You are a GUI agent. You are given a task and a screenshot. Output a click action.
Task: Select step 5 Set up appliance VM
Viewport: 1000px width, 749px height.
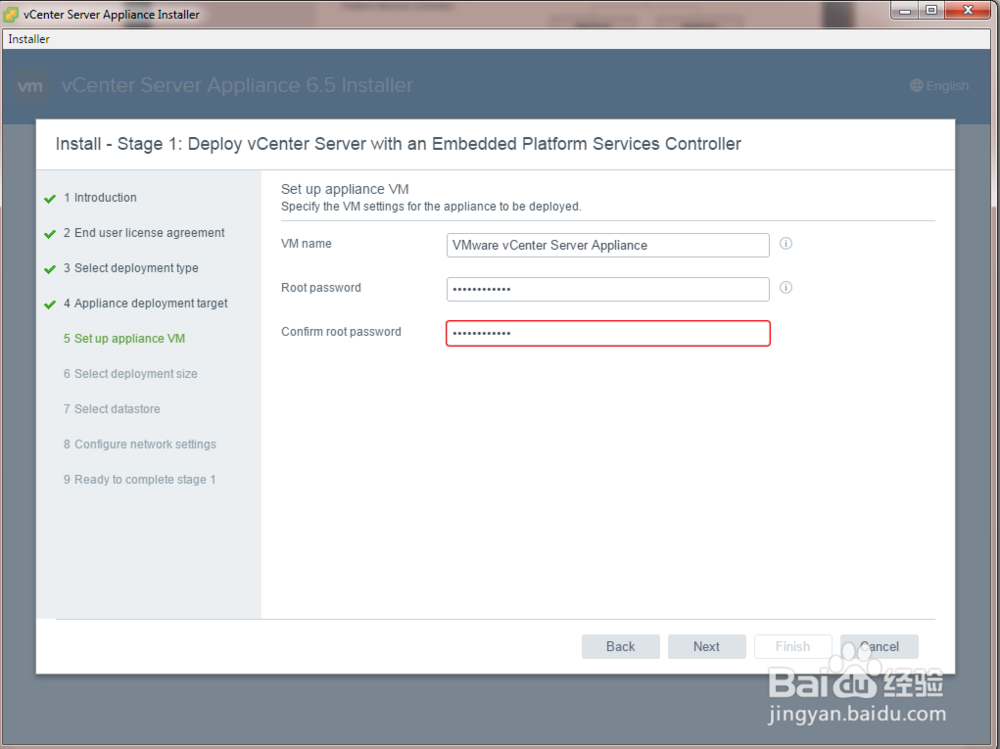click(124, 339)
